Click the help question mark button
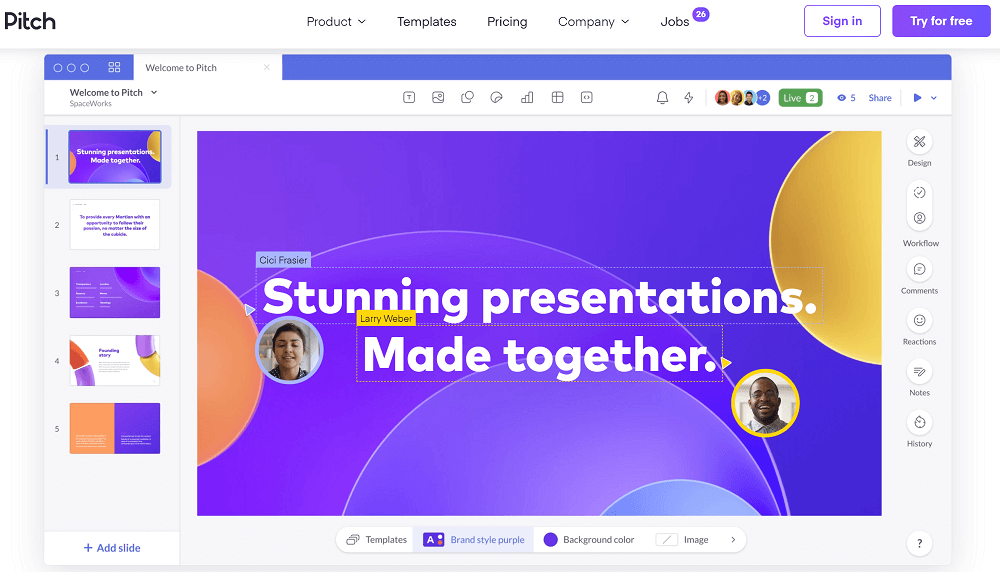Image resolution: width=1000 pixels, height=572 pixels. [919, 543]
